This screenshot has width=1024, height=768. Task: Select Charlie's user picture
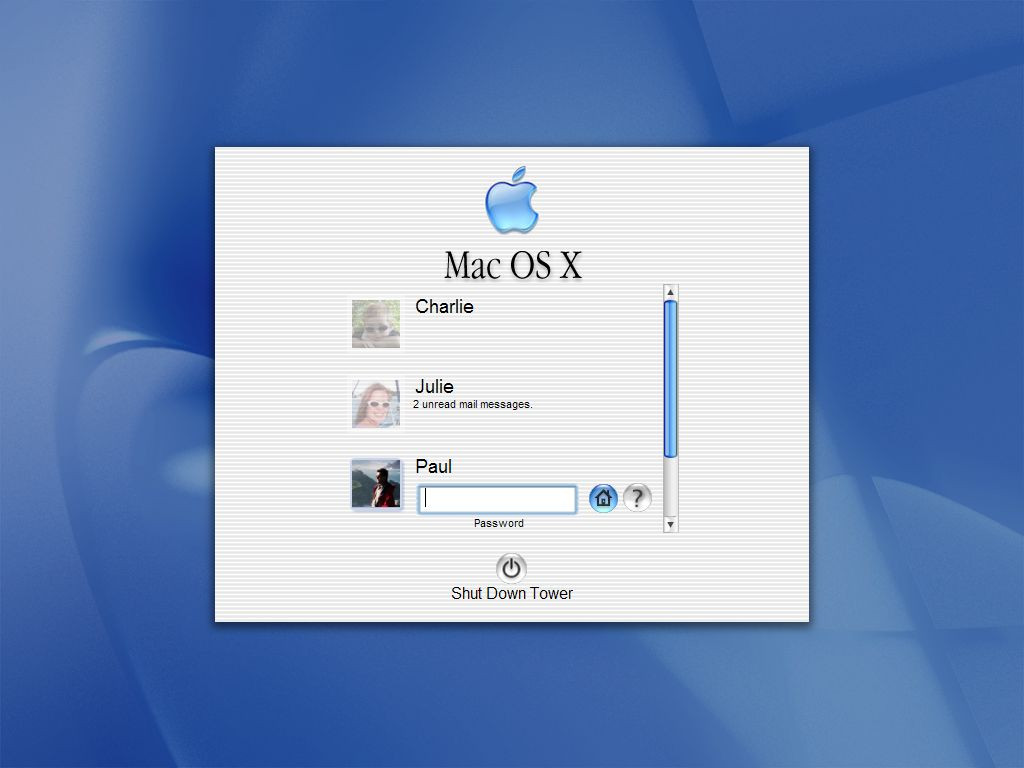point(376,324)
